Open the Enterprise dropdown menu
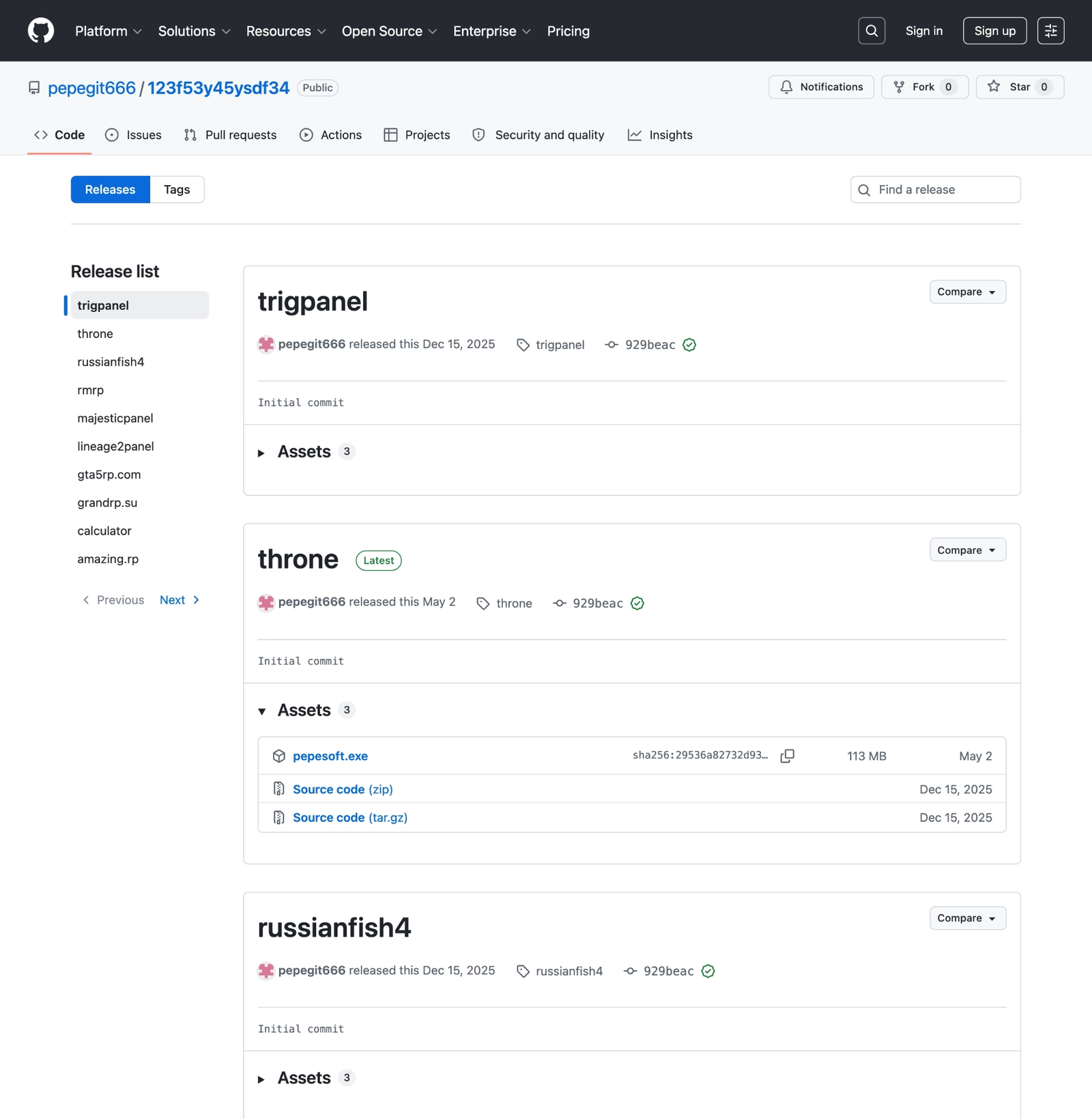Screen dimensions: 1092x1119 click(492, 31)
